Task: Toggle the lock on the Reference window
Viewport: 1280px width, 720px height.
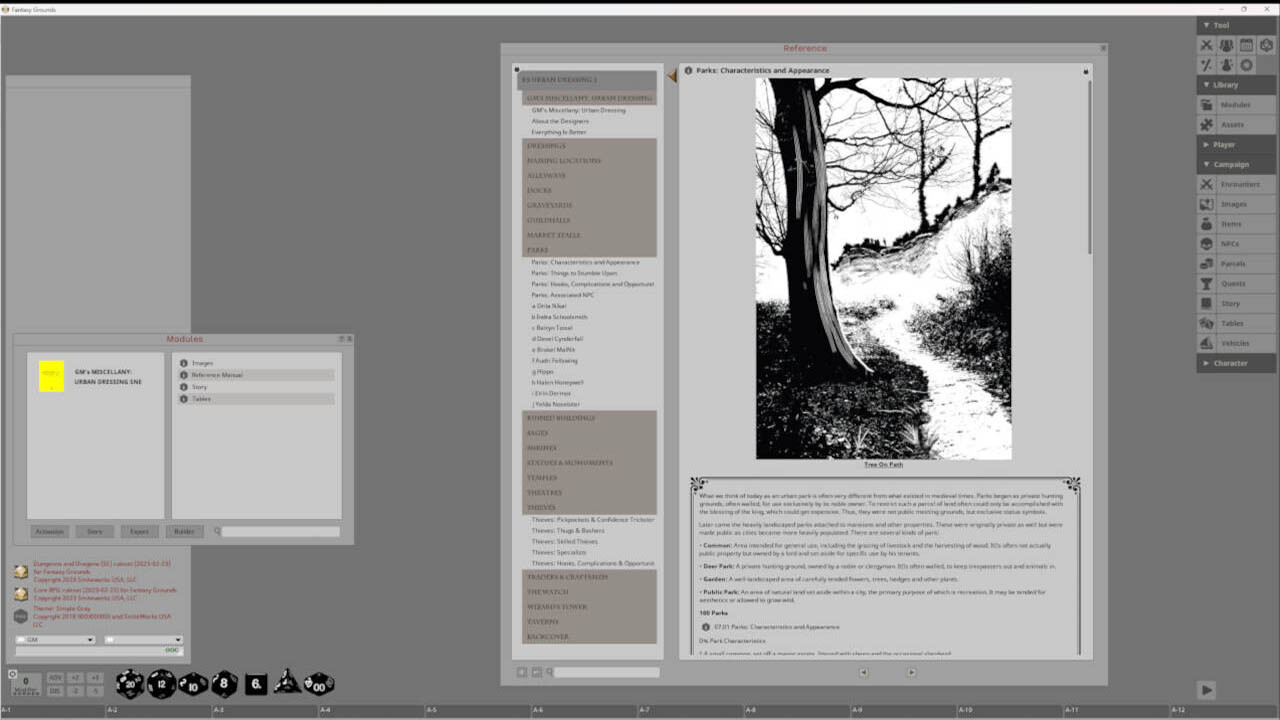Action: [x=1084, y=71]
